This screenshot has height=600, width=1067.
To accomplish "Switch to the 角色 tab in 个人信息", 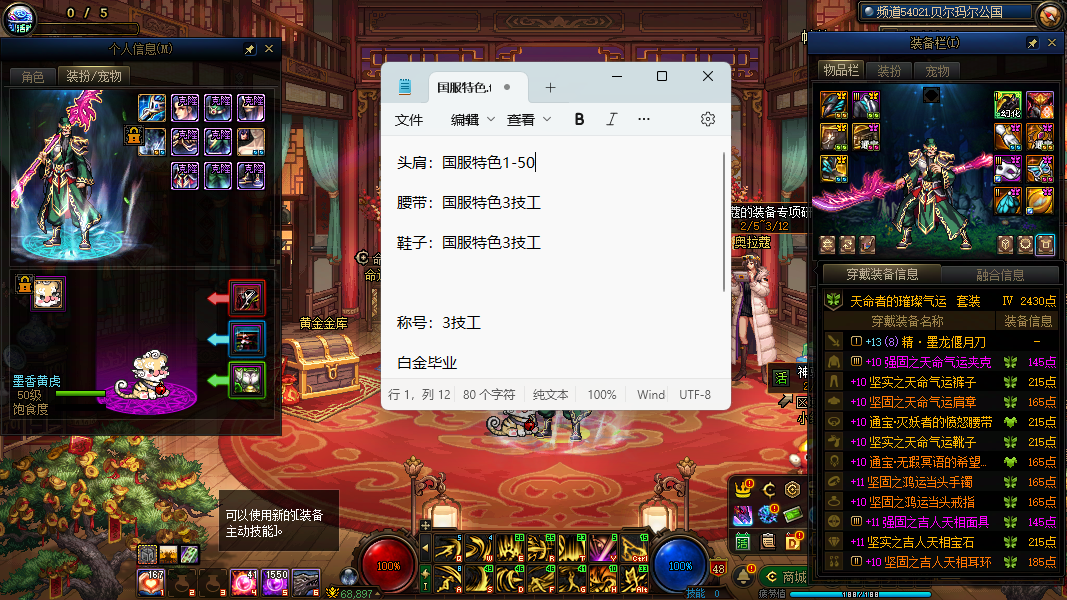I will (x=33, y=76).
